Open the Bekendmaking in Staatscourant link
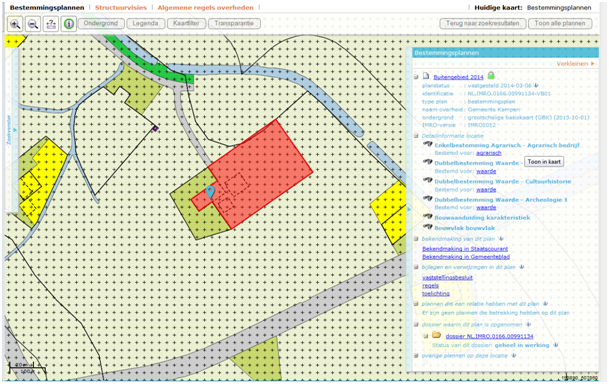Image resolution: width=609 pixels, height=384 pixels. pos(465,249)
